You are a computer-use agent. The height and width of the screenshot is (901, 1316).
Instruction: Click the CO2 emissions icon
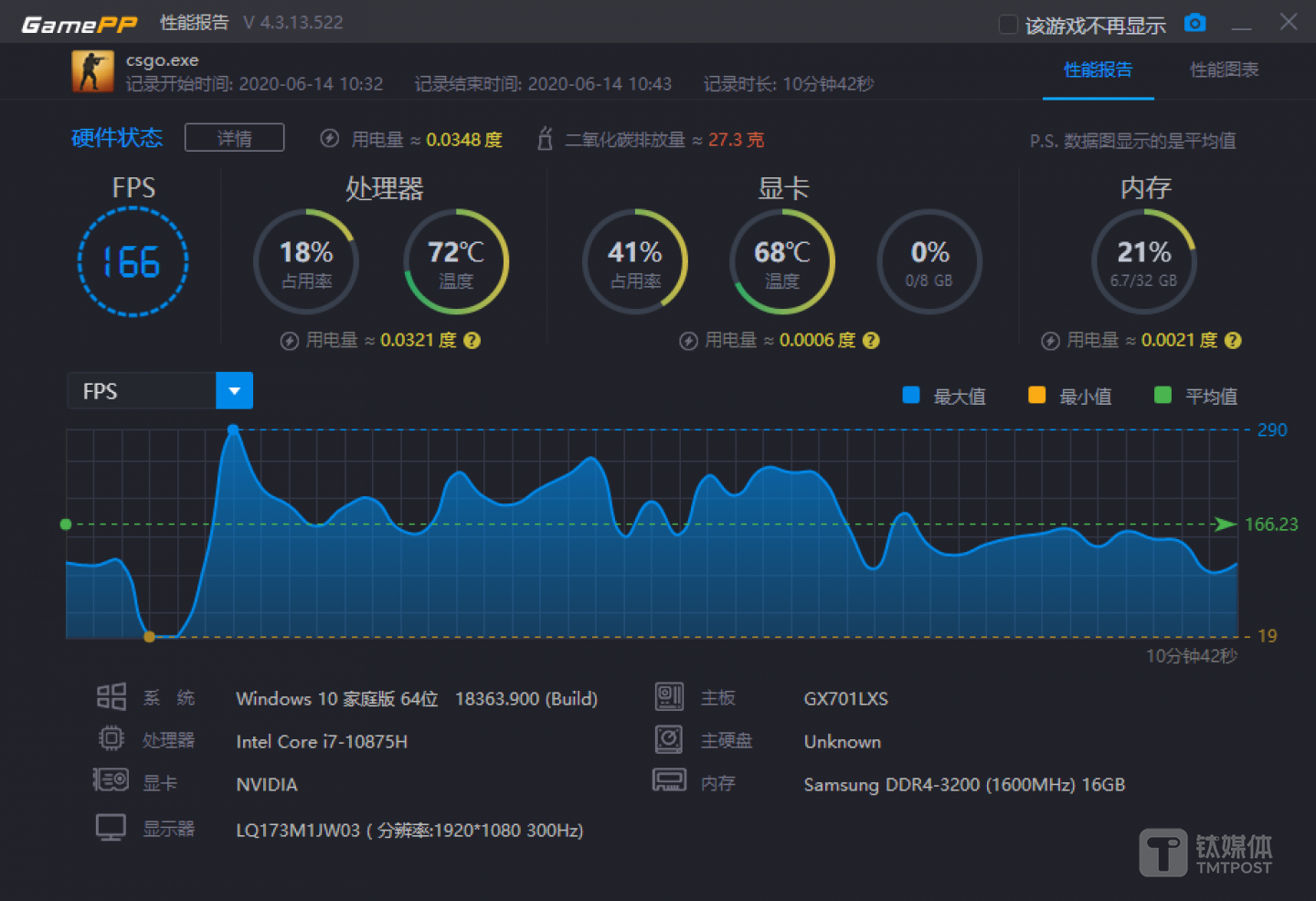(x=545, y=139)
